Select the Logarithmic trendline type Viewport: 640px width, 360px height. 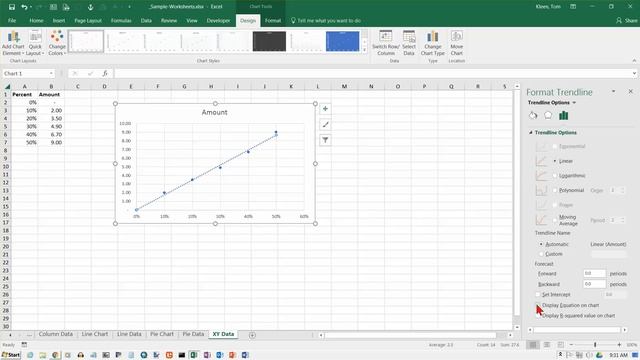[555, 176]
